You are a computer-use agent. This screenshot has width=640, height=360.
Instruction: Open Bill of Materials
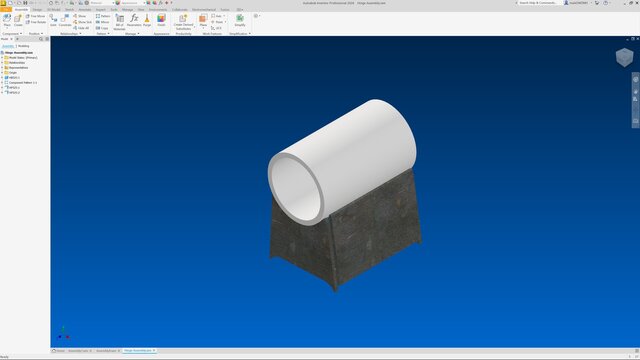(119, 22)
